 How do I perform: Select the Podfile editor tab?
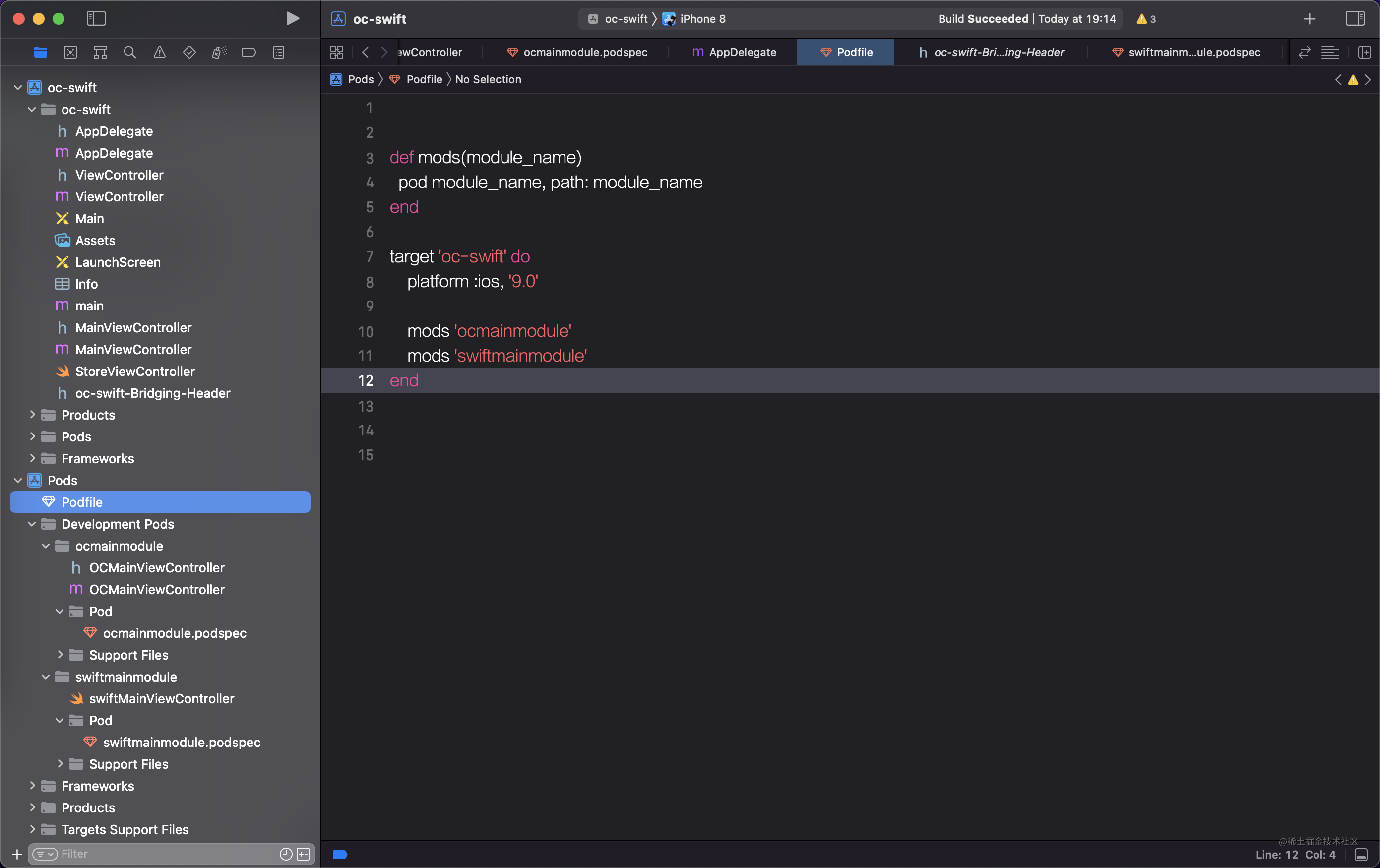pos(845,52)
